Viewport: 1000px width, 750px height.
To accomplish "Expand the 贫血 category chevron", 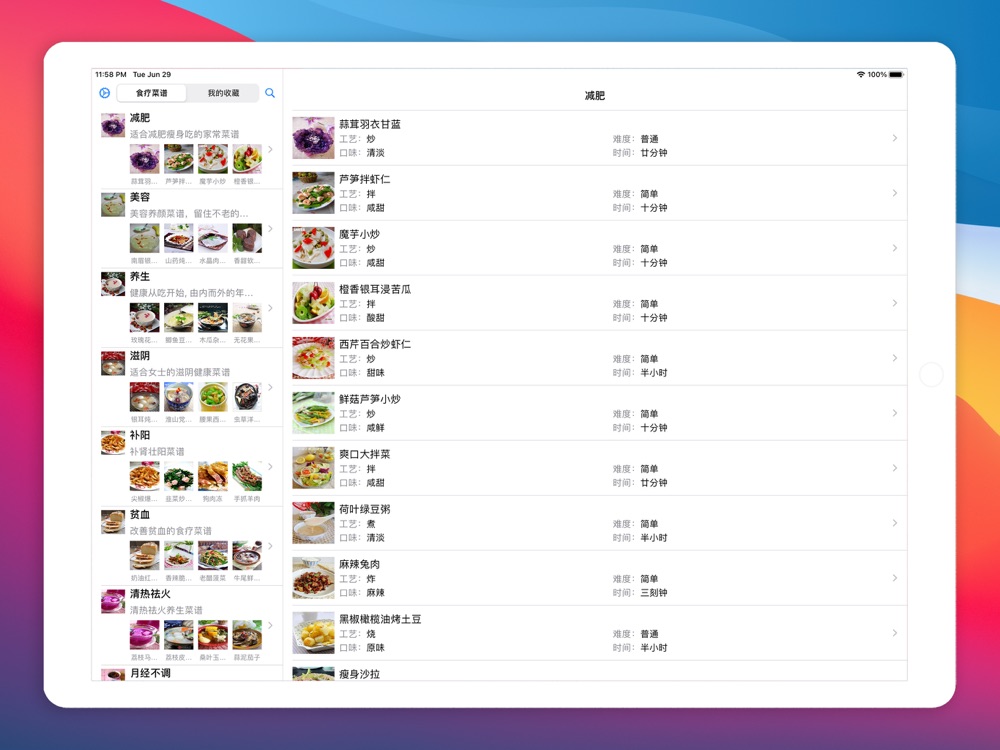I will pyautogui.click(x=270, y=546).
